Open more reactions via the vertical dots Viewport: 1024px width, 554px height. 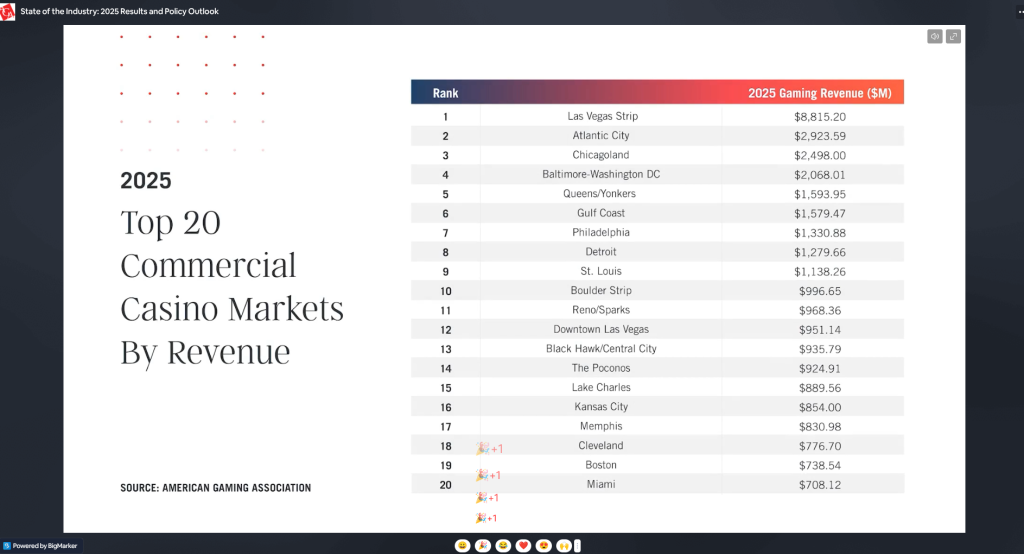578,545
